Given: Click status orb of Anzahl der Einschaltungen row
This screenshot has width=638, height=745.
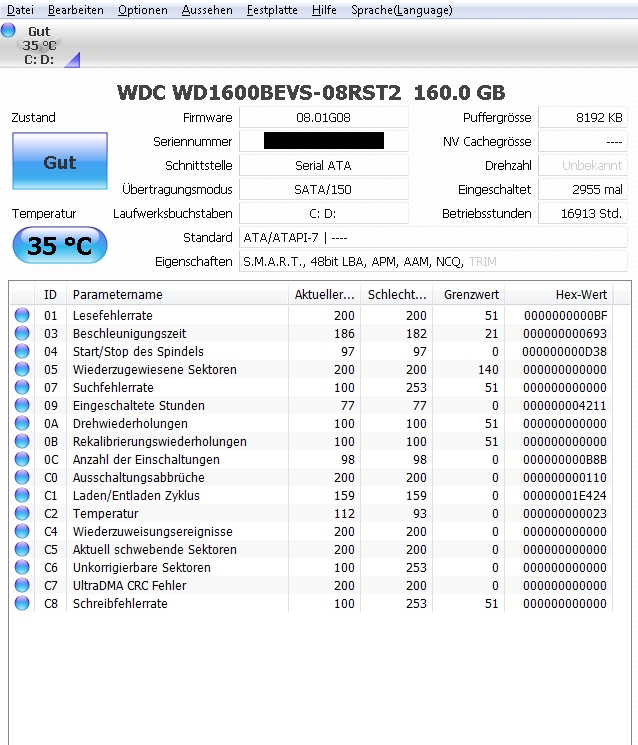Looking at the screenshot, I should click(x=22, y=459).
